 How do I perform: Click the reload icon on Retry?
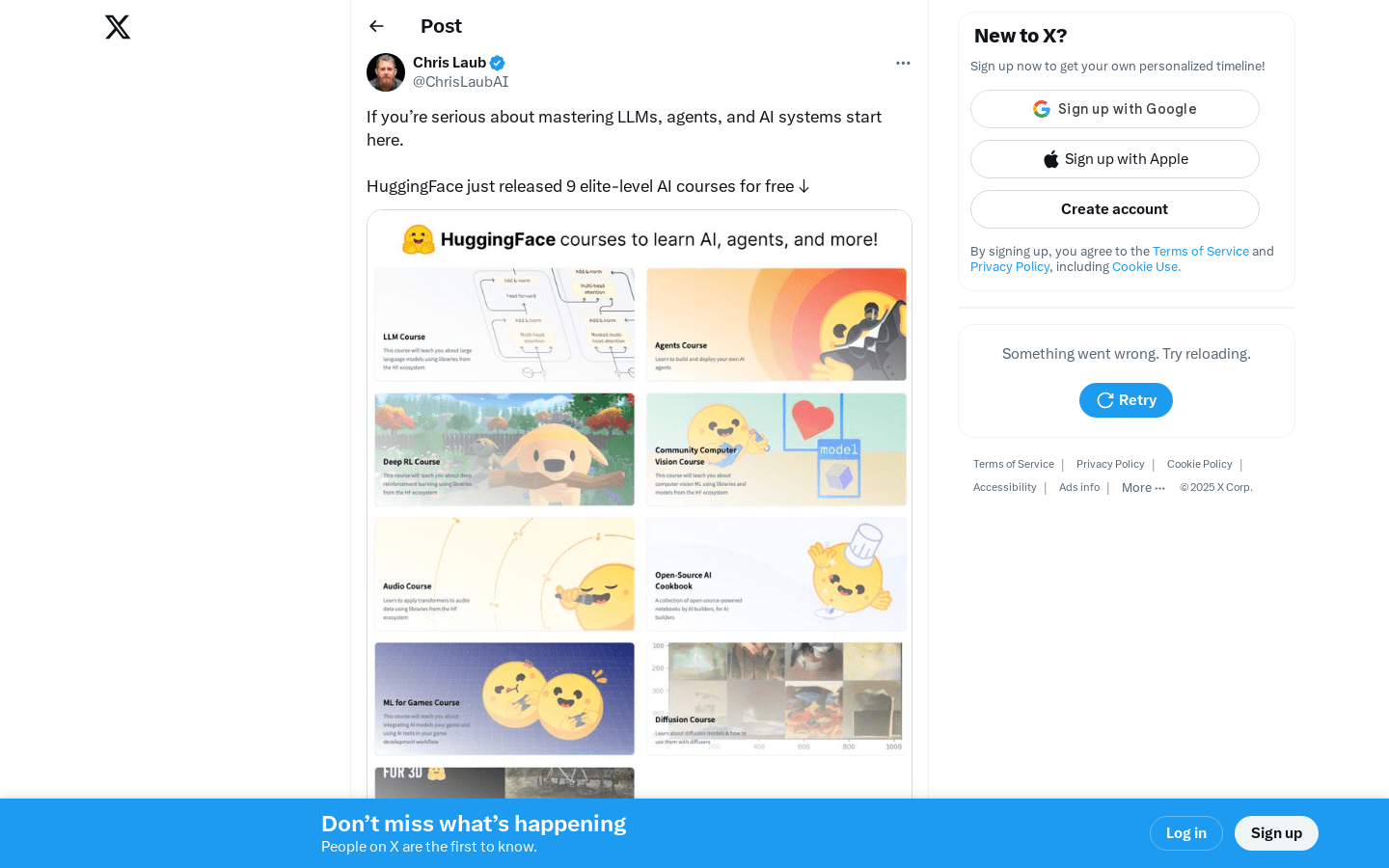pos(1105,400)
